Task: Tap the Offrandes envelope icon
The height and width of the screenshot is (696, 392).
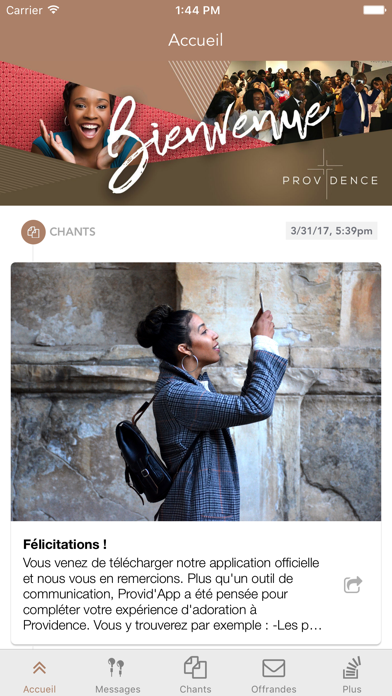Action: tap(273, 668)
